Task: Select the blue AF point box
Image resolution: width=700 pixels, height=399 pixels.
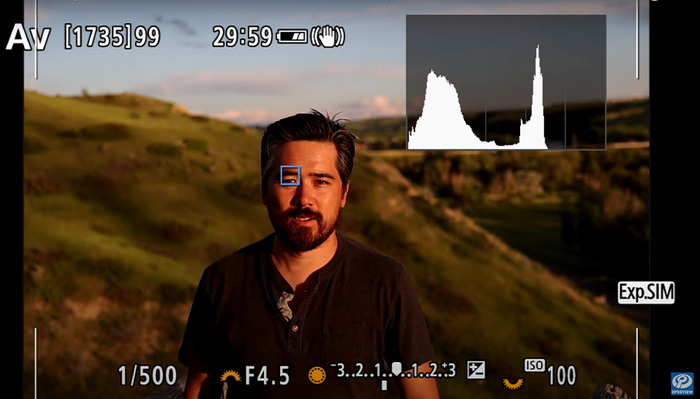Action: [x=290, y=175]
